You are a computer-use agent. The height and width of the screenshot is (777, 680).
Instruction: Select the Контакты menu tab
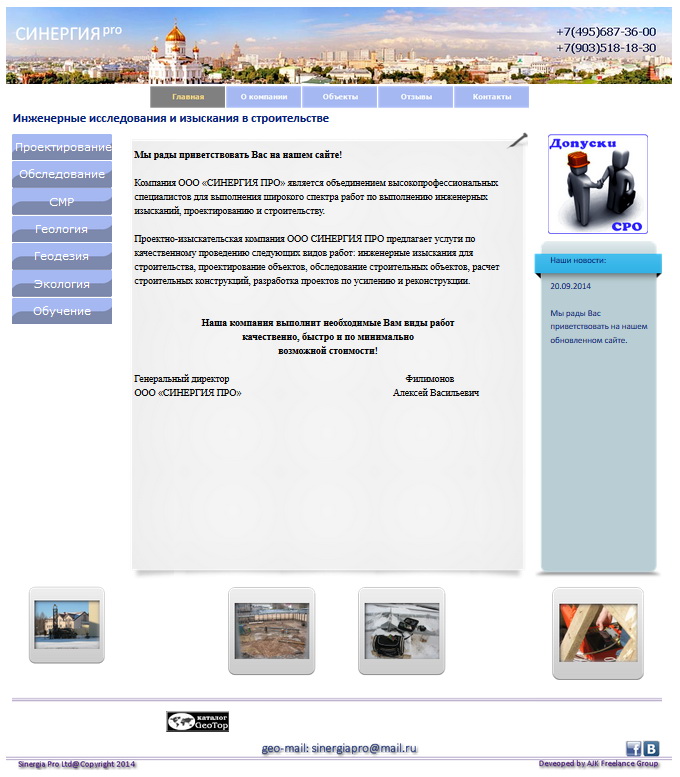pyautogui.click(x=492, y=97)
